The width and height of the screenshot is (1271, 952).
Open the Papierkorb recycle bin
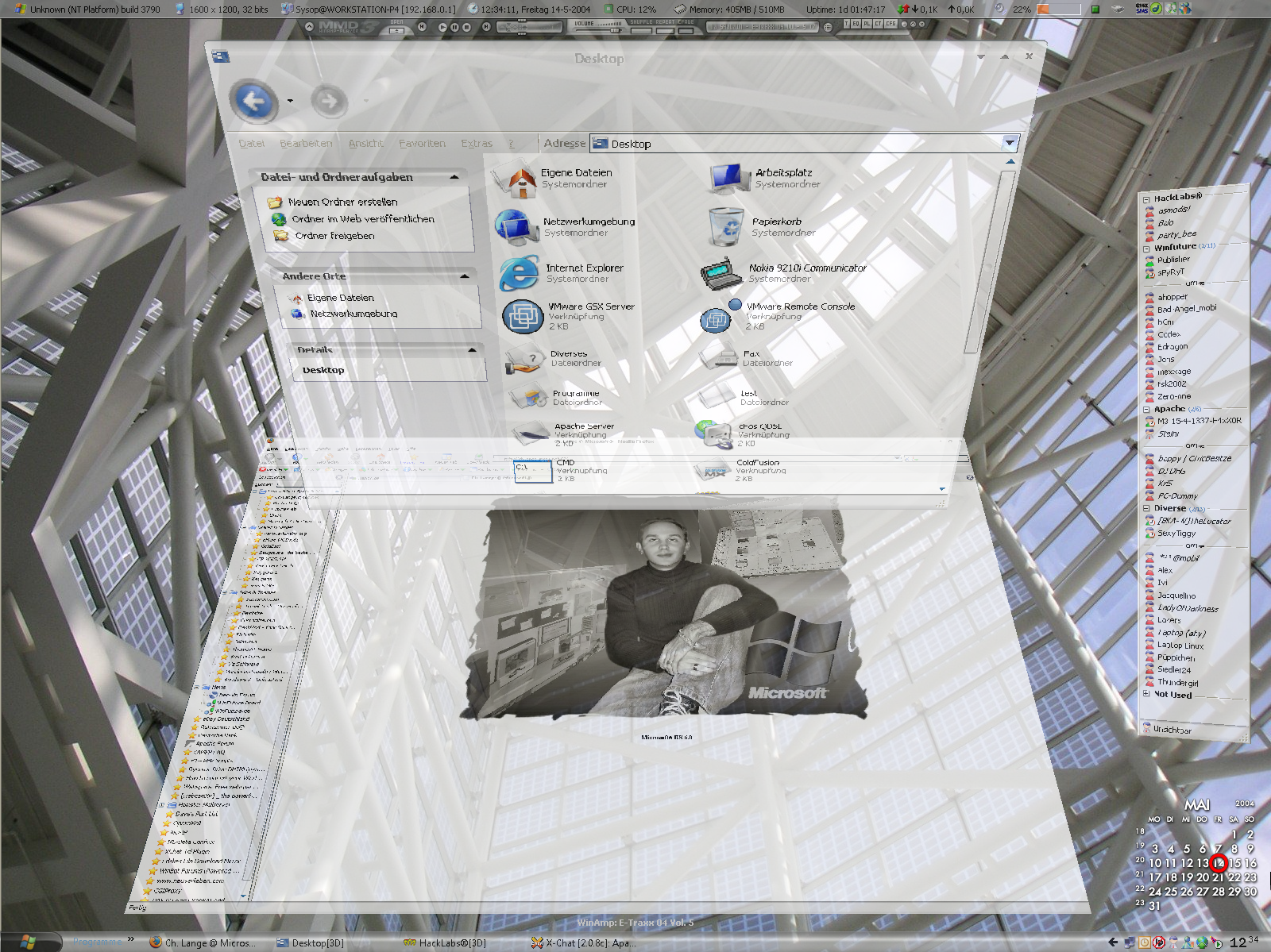724,226
